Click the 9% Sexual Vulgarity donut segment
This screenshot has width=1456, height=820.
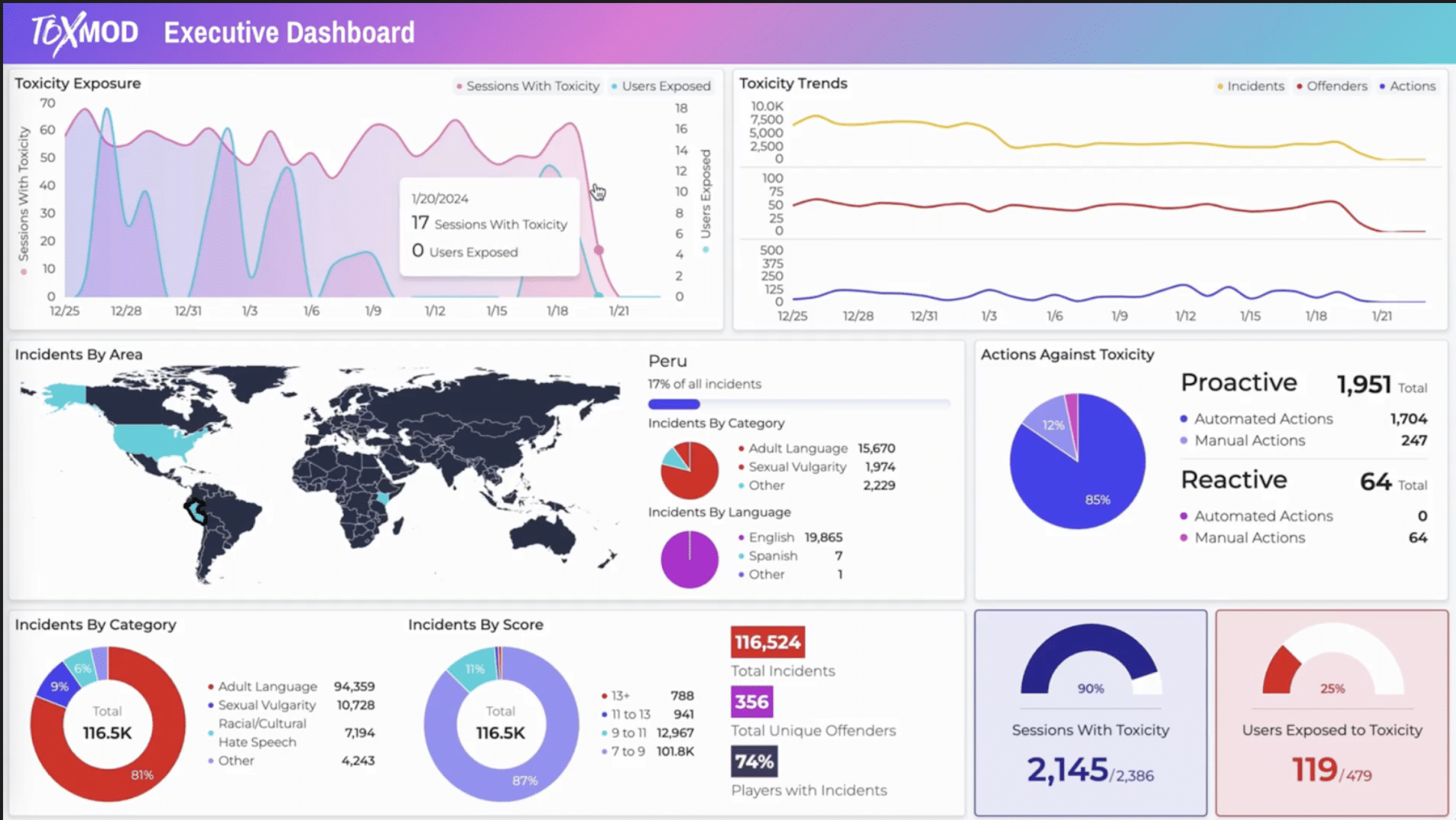tap(58, 686)
